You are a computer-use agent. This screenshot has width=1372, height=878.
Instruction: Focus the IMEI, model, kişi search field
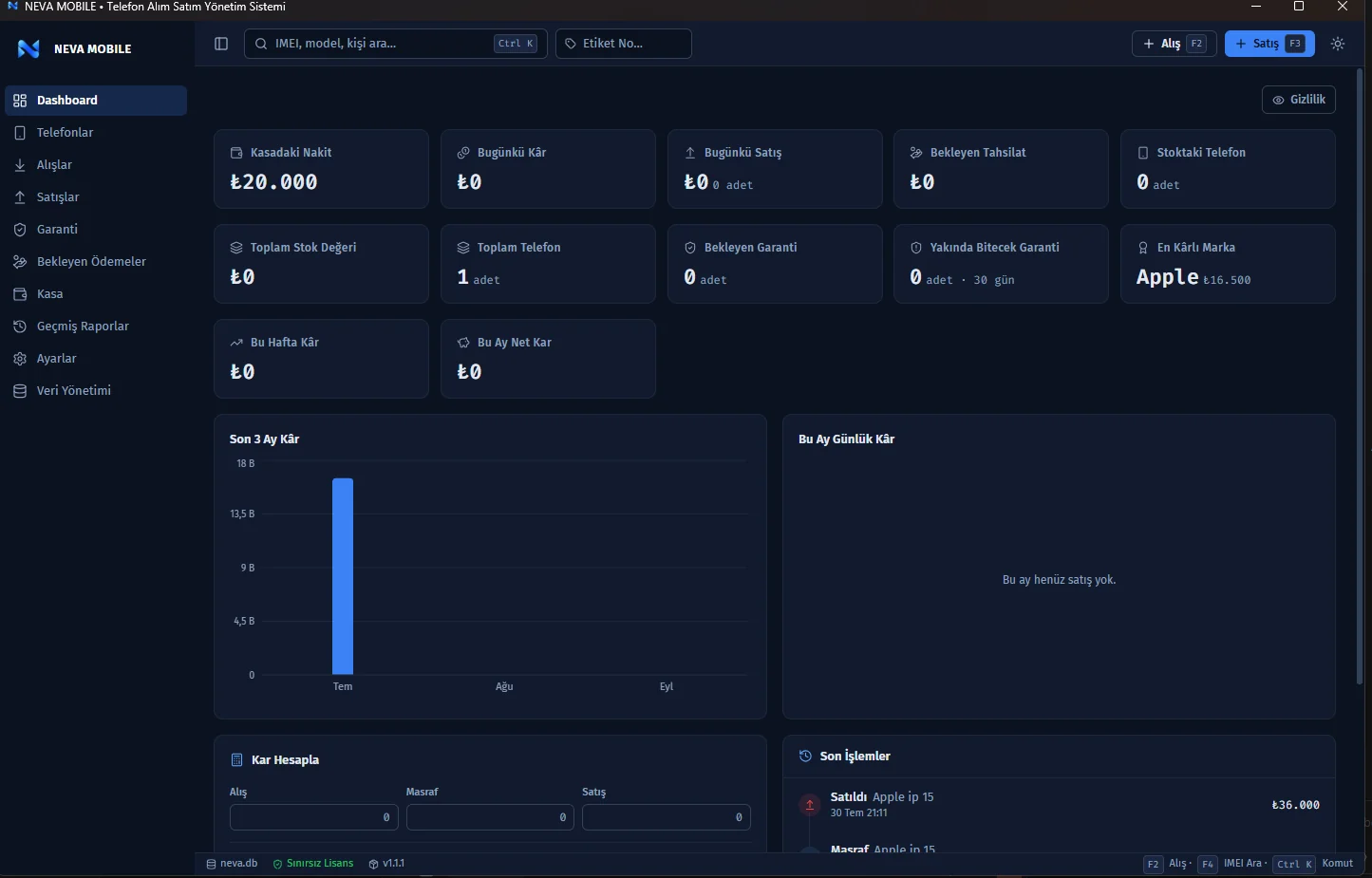(x=395, y=44)
